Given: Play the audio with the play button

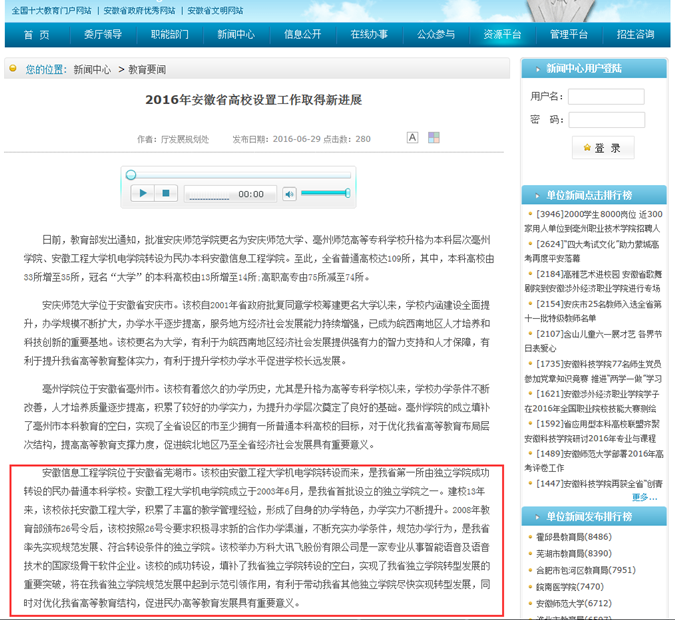Looking at the screenshot, I should click(x=143, y=193).
